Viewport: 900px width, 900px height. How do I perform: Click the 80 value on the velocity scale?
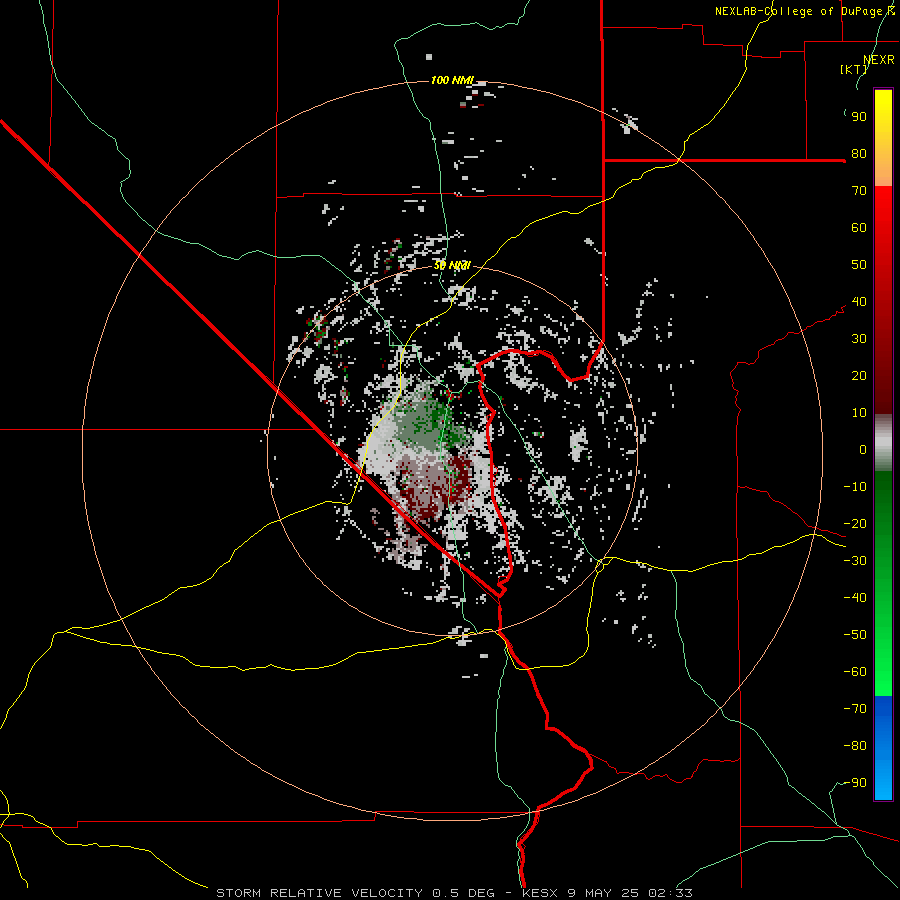(859, 154)
